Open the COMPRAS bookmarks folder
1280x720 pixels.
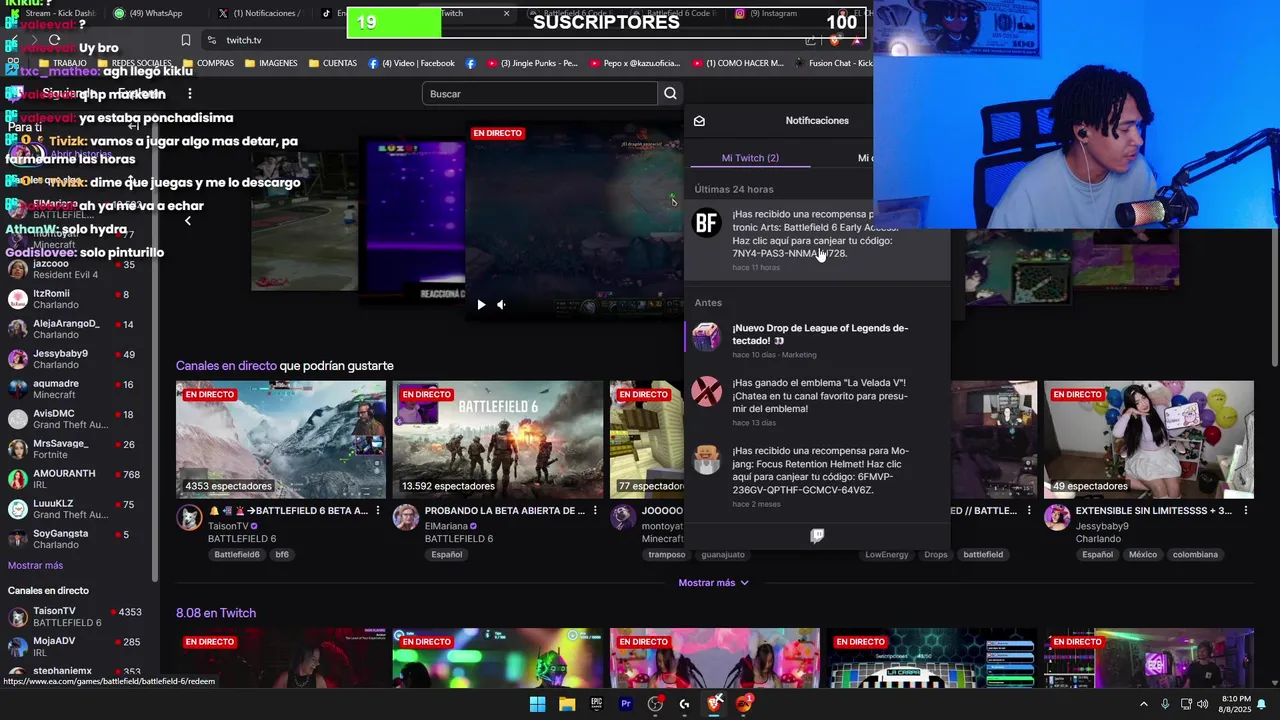click(208, 63)
